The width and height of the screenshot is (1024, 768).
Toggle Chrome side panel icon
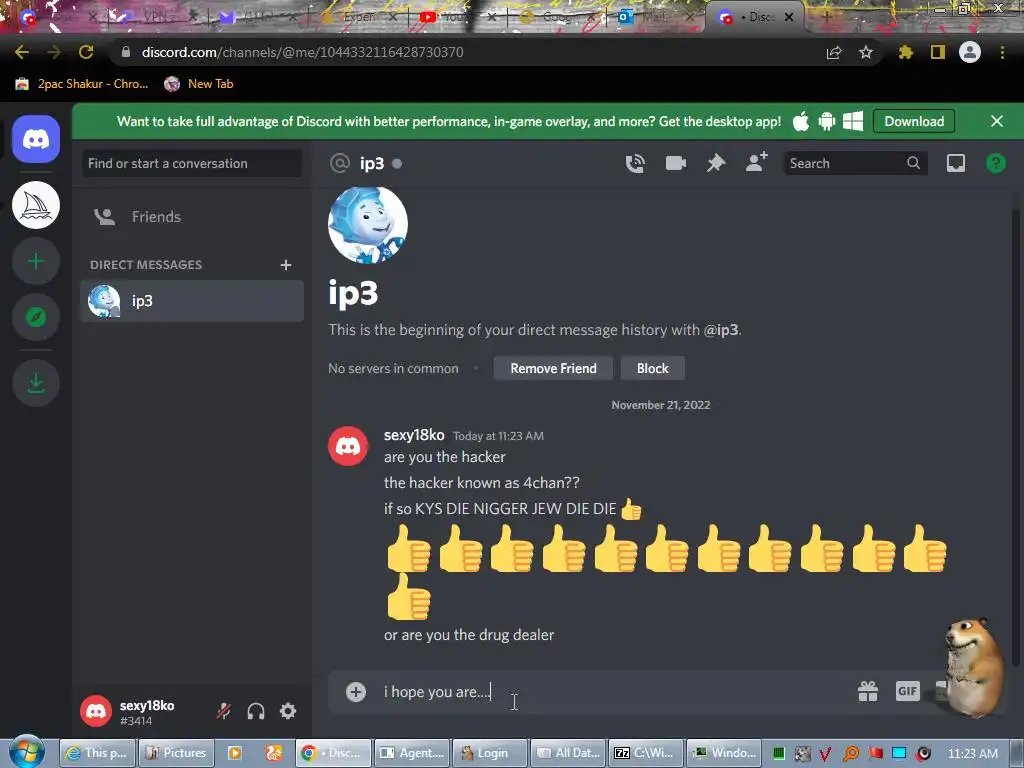tap(938, 52)
